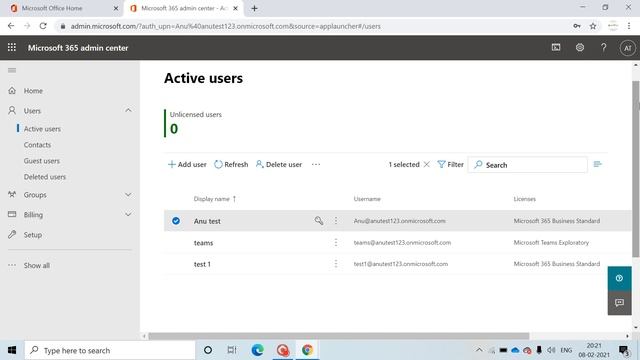The width and height of the screenshot is (640, 360).
Task: Close the Microsoft Office Home tab
Action: coord(116,8)
